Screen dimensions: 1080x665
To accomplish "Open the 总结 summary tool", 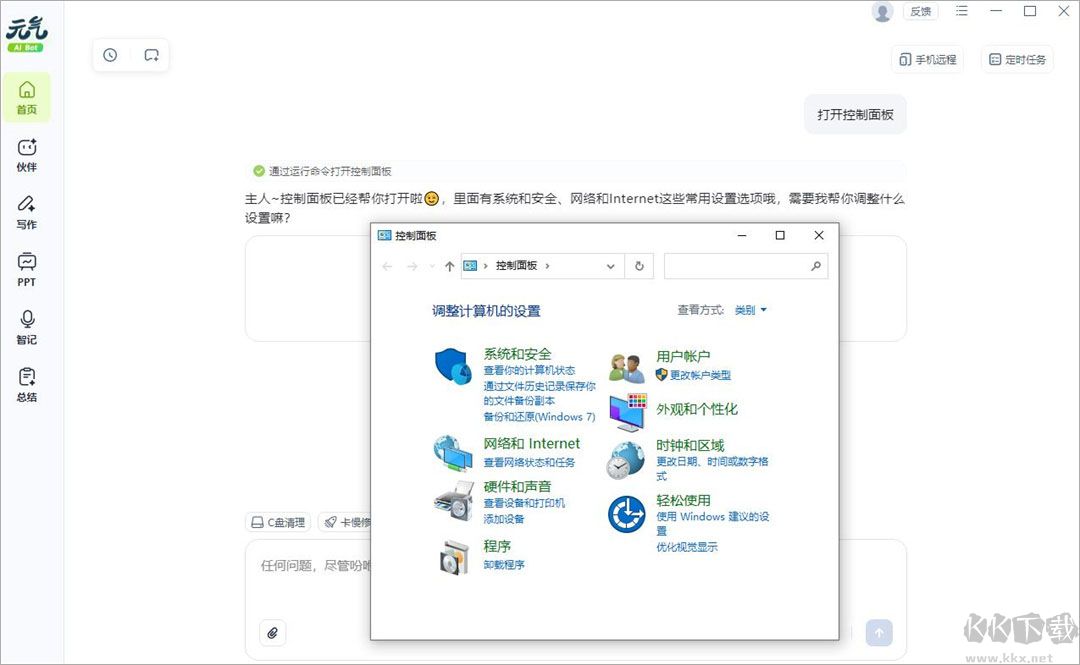I will tap(26, 384).
